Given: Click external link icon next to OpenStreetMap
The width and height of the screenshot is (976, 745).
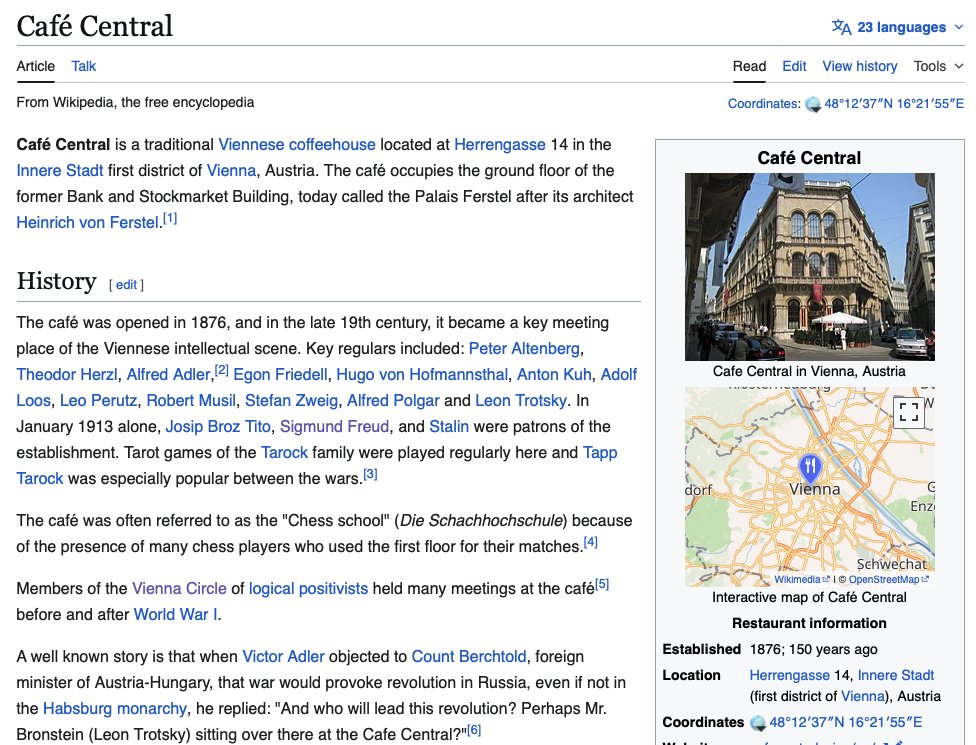Looking at the screenshot, I should tap(925, 579).
